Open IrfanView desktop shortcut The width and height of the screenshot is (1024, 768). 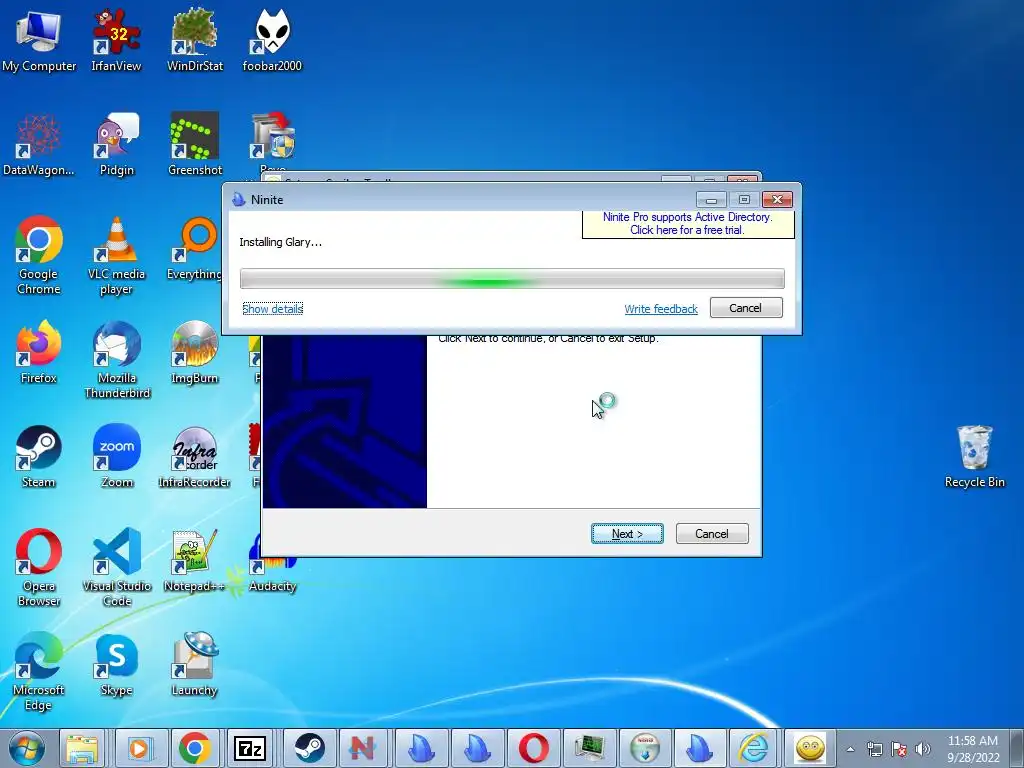[116, 39]
